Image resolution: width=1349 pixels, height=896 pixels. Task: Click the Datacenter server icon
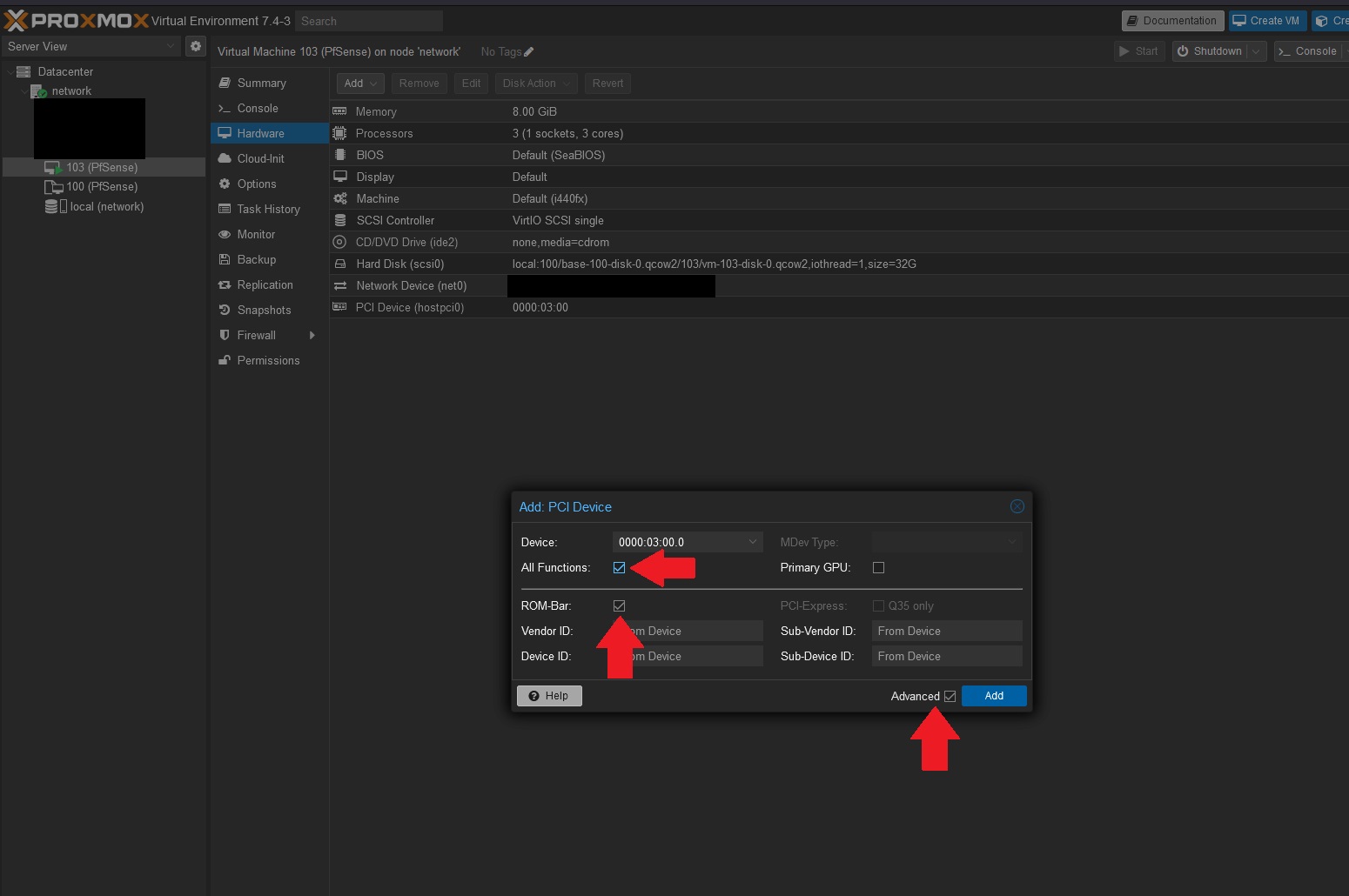point(24,71)
